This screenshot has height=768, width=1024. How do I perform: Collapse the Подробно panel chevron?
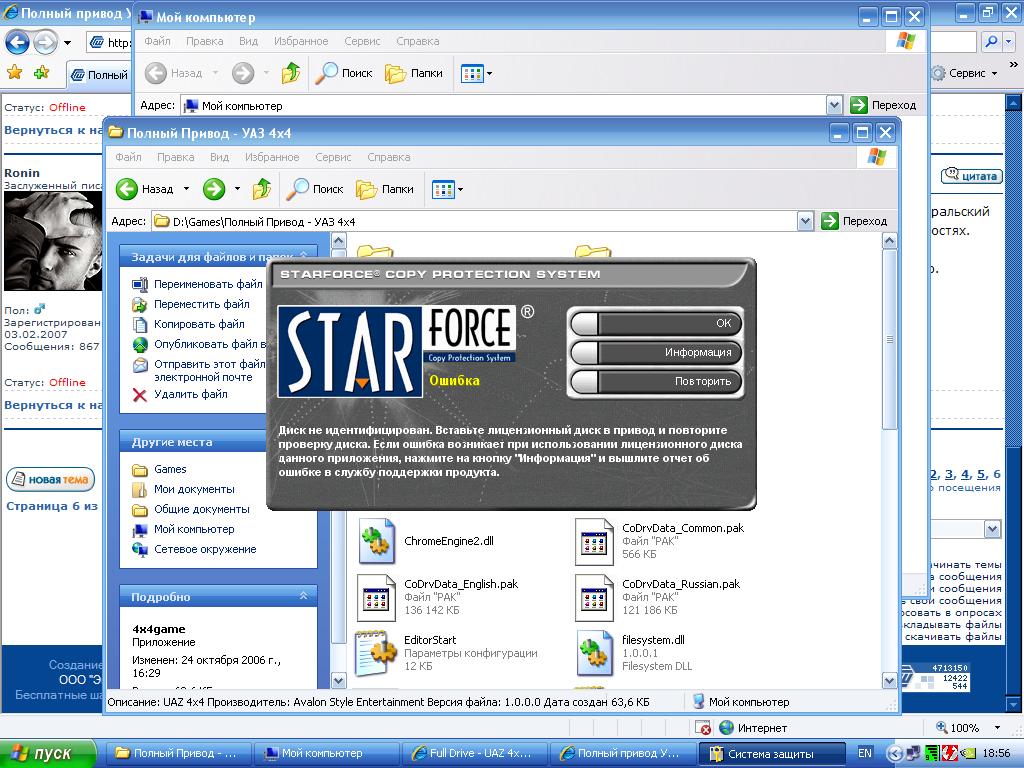303,596
